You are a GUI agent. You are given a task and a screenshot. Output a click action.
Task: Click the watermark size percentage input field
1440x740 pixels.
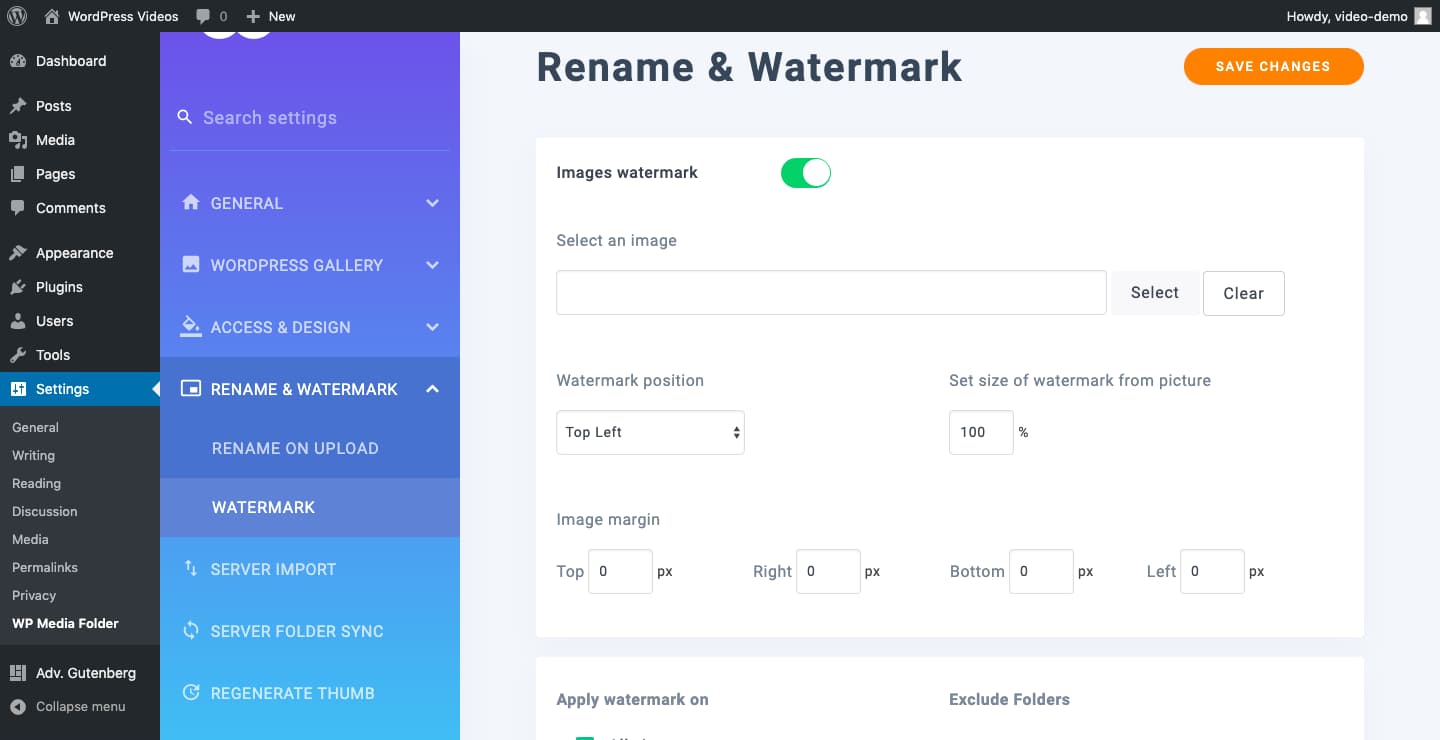tap(980, 432)
